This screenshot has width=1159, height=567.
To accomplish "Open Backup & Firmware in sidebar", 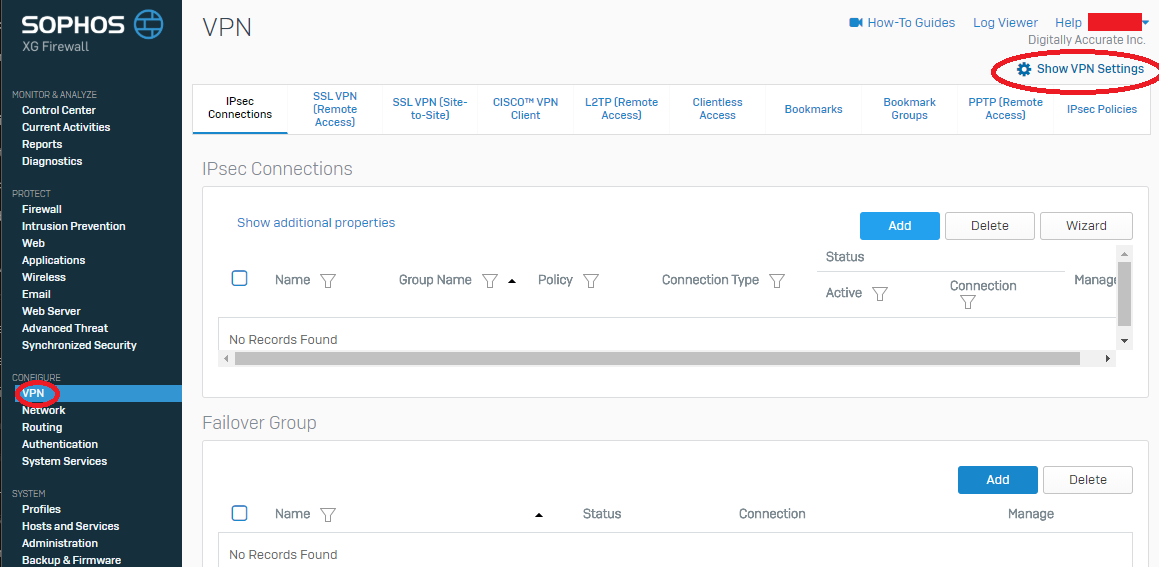I will (x=71, y=560).
